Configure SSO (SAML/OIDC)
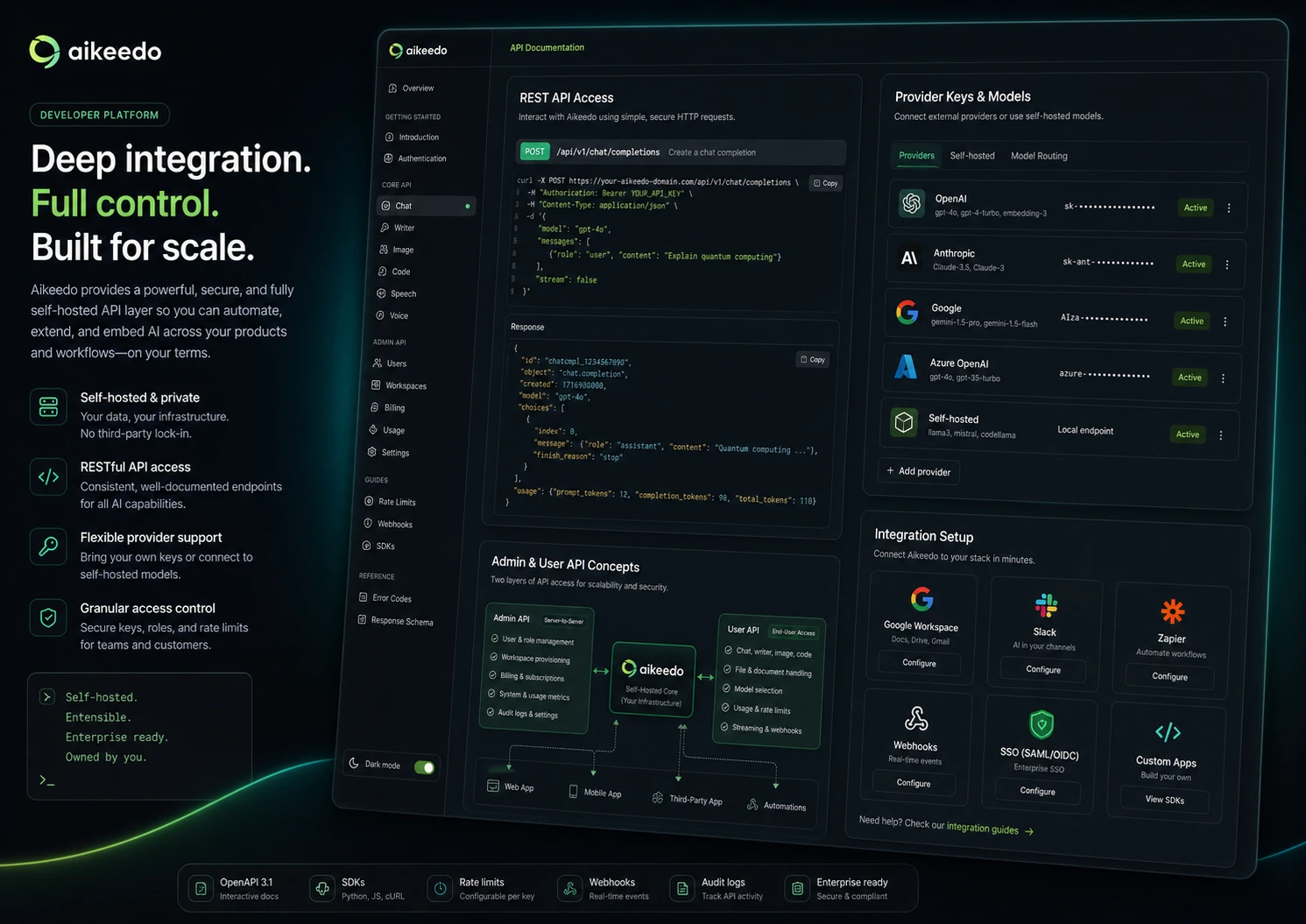The width and height of the screenshot is (1306, 924). pos(1038,791)
